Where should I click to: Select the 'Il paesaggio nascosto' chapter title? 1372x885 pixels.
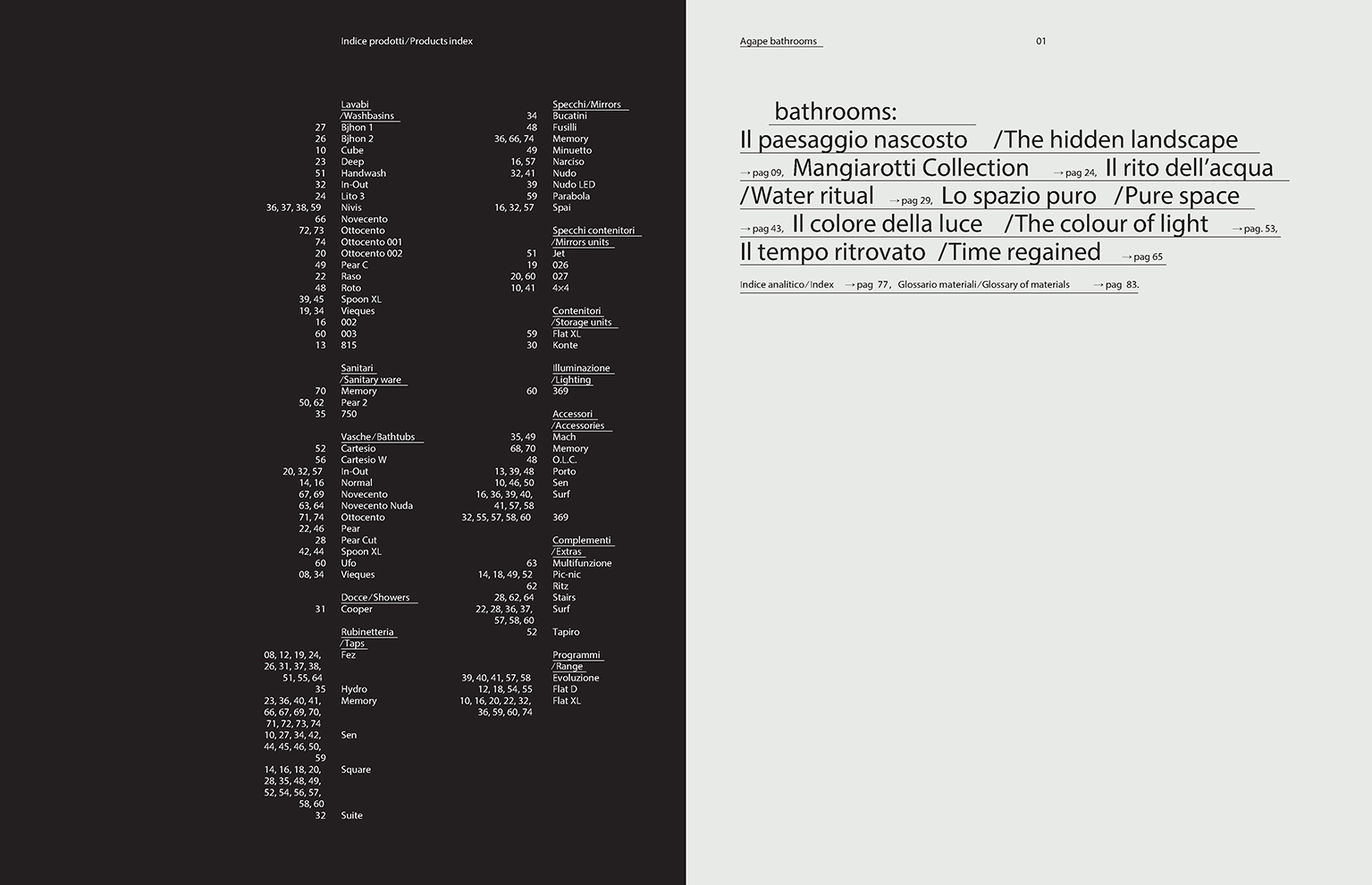pos(854,139)
